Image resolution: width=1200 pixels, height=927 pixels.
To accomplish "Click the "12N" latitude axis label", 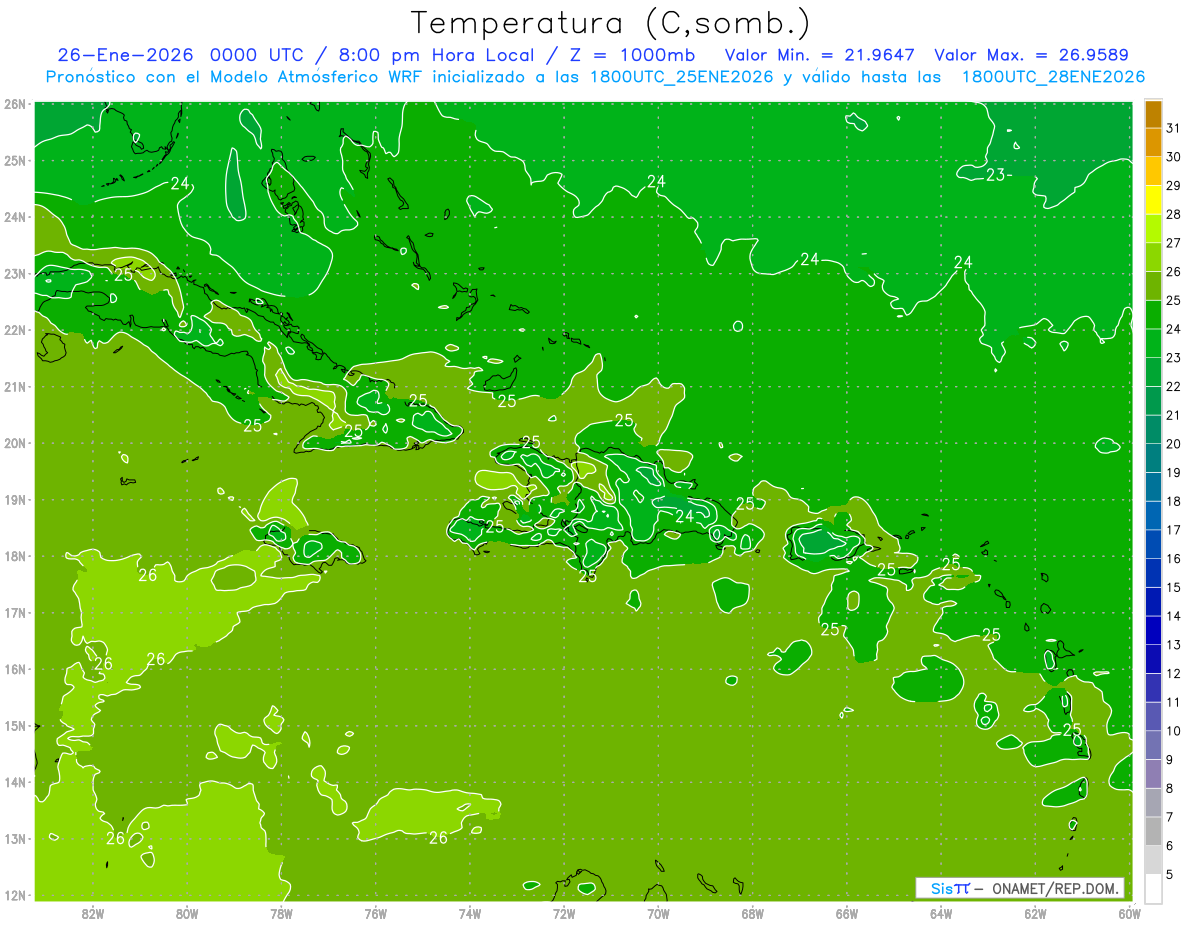I will 15,895.
